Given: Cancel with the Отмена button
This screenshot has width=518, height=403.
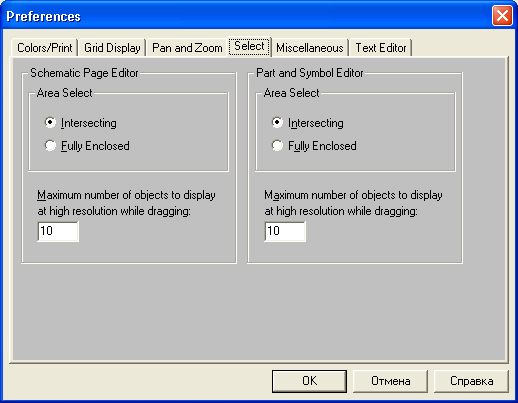Looking at the screenshot, I should tap(390, 381).
